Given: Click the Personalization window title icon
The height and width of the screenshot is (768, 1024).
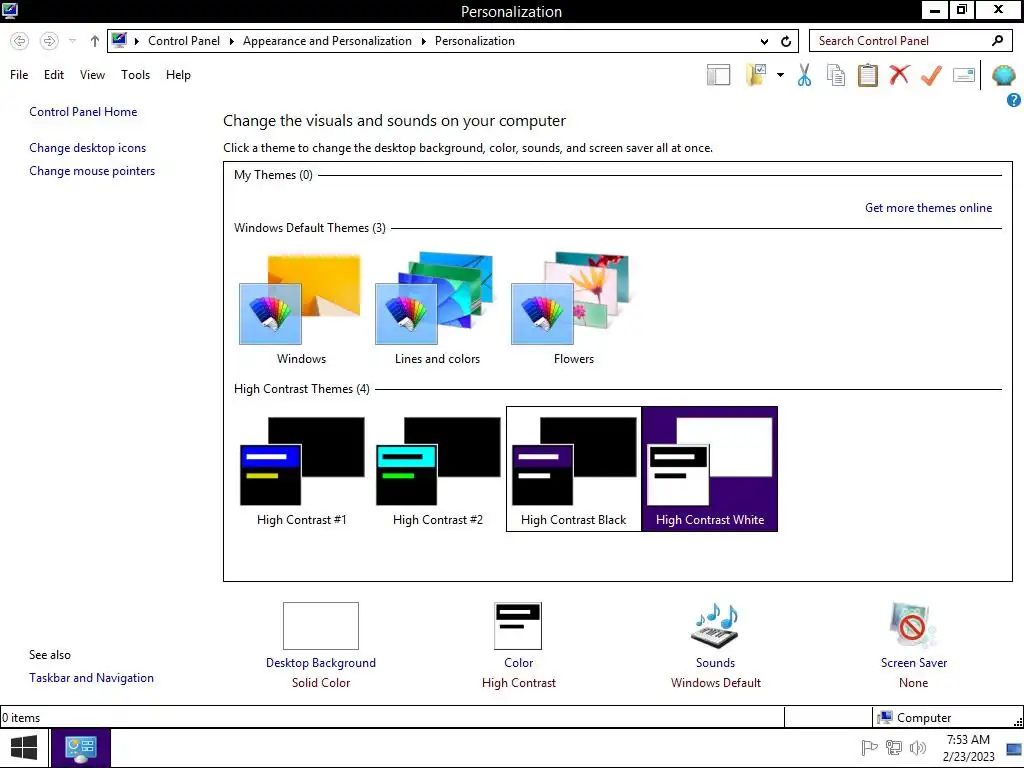Looking at the screenshot, I should 10,10.
